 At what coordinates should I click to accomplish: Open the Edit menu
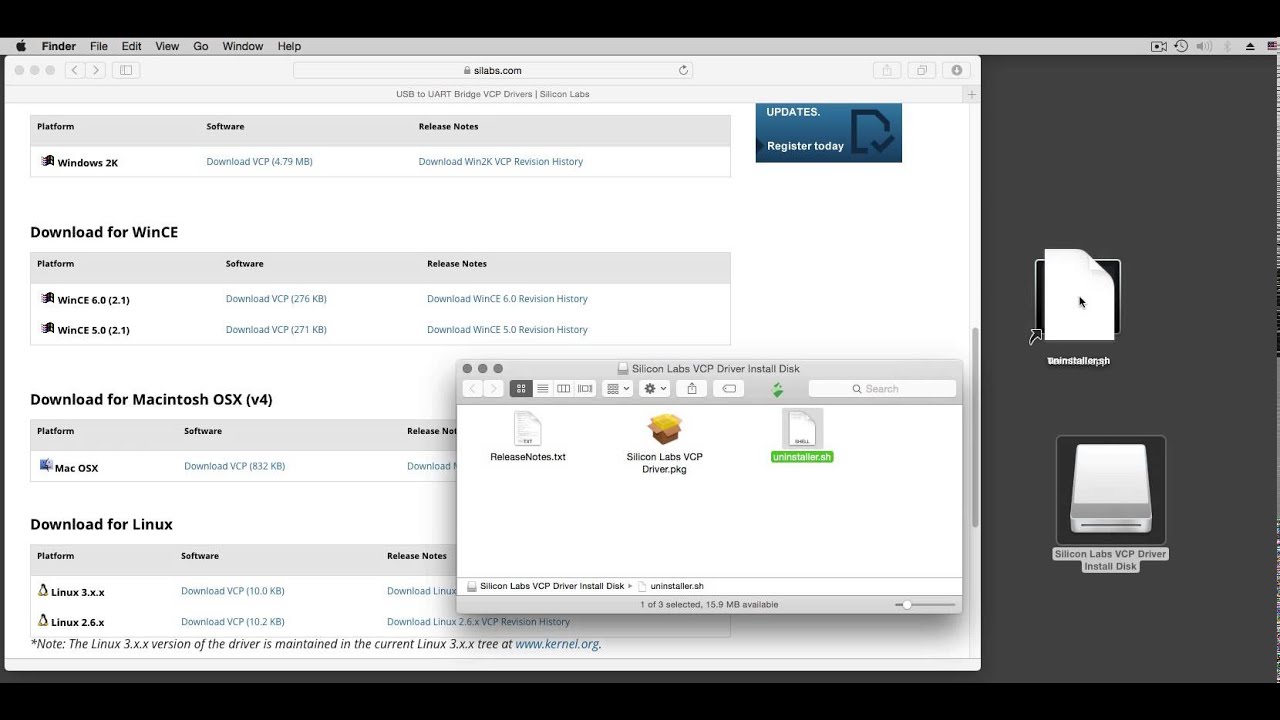coord(132,46)
